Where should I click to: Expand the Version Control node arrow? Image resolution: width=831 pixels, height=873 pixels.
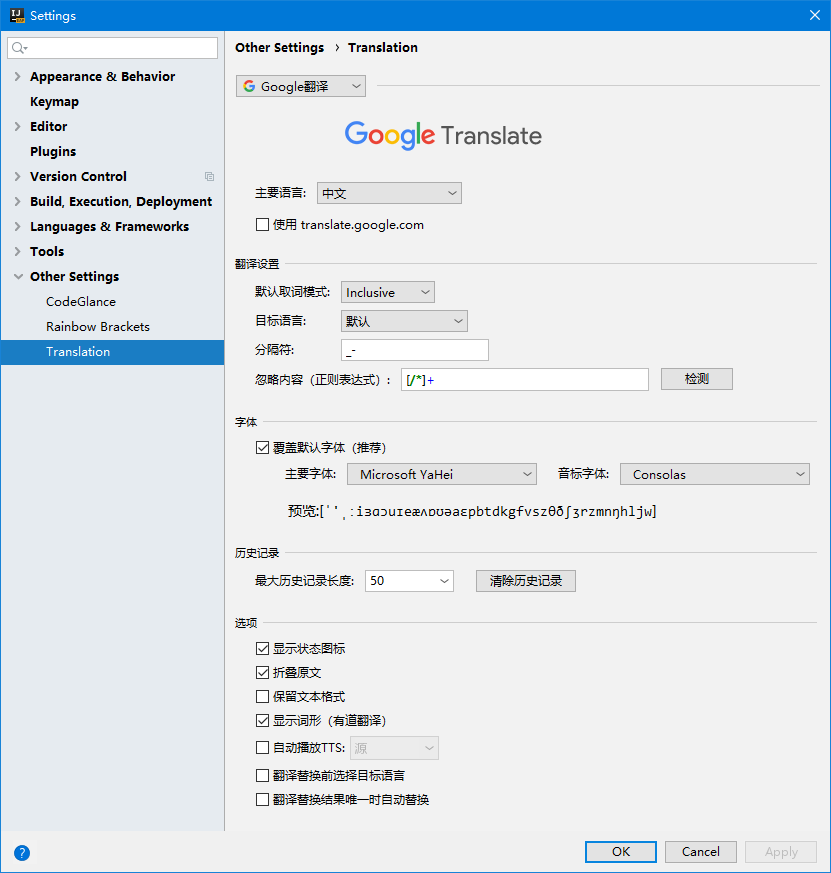click(18, 176)
